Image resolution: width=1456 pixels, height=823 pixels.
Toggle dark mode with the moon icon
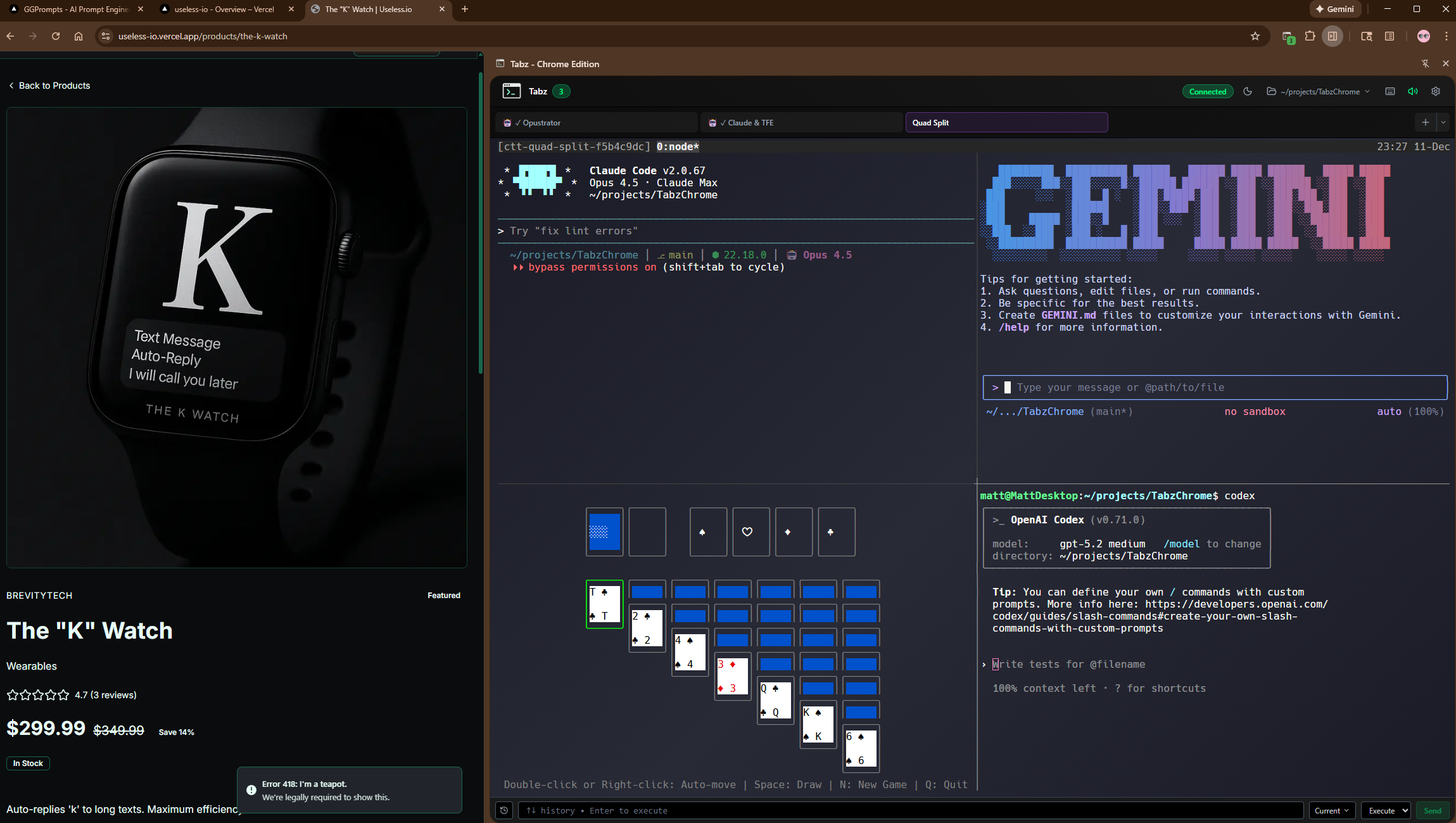coord(1247,91)
